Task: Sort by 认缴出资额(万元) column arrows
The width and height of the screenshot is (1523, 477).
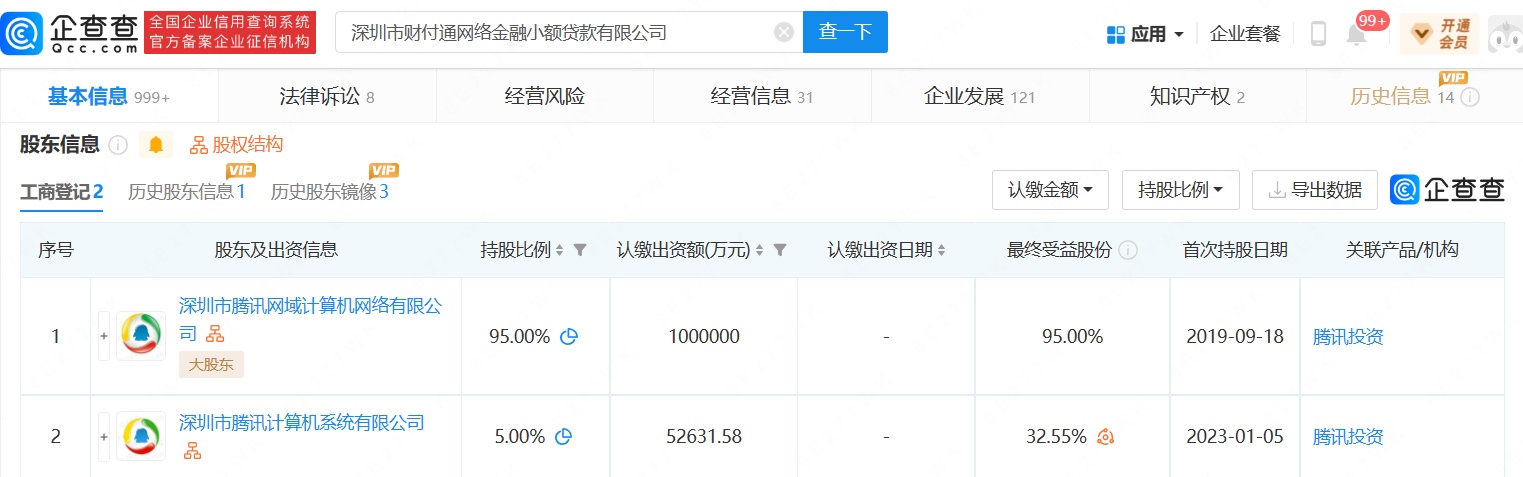Action: coord(759,250)
